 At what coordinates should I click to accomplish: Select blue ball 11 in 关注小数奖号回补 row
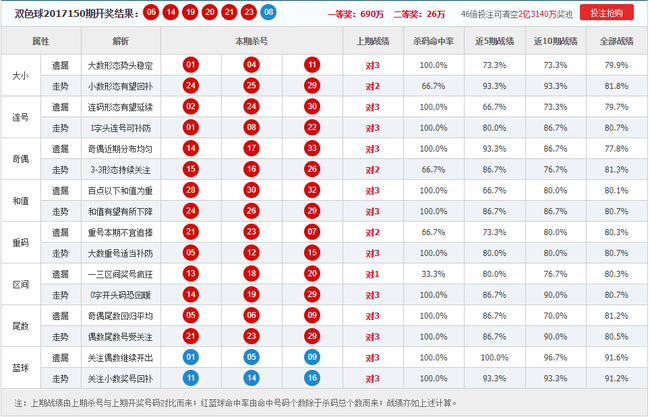[x=191, y=378]
